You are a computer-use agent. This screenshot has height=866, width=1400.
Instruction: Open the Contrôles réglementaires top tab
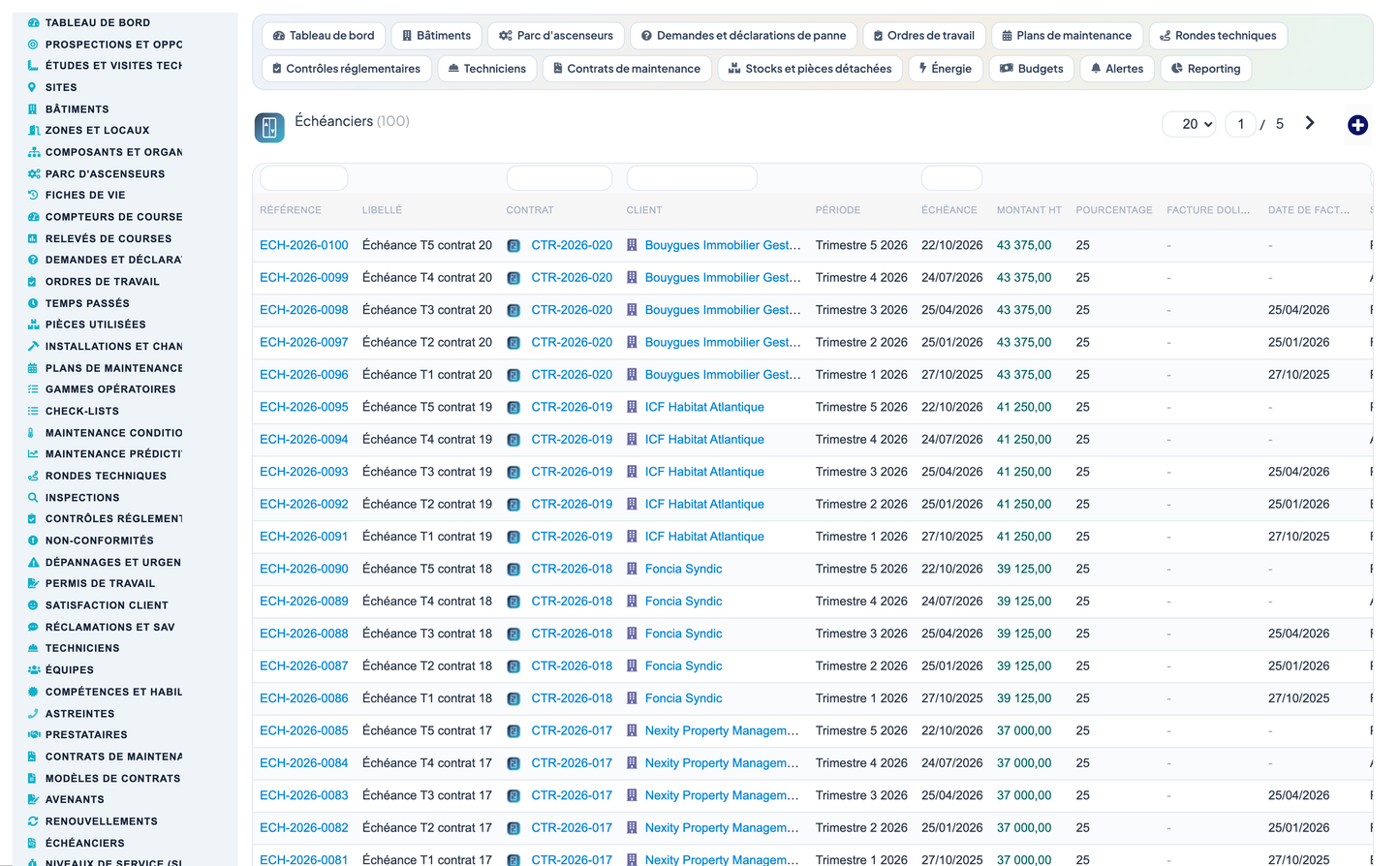pyautogui.click(x=347, y=69)
